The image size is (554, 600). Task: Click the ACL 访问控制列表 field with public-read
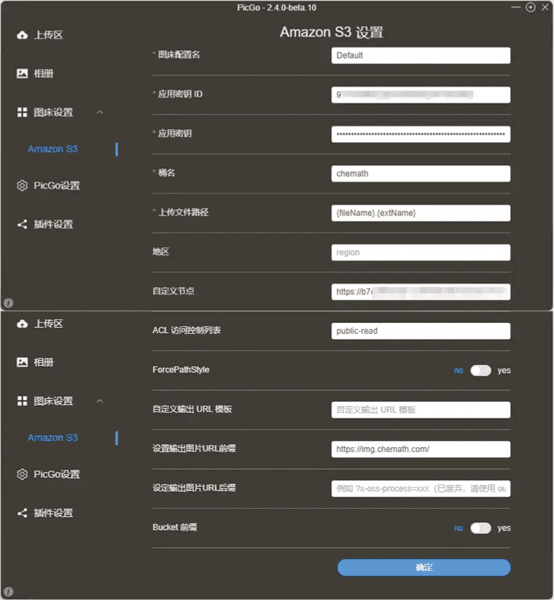click(421, 331)
